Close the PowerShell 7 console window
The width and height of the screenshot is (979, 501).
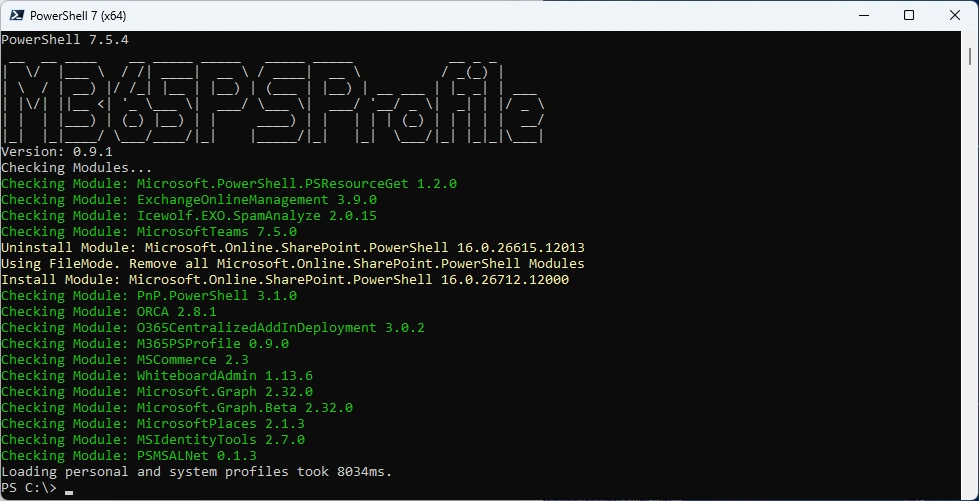(955, 15)
